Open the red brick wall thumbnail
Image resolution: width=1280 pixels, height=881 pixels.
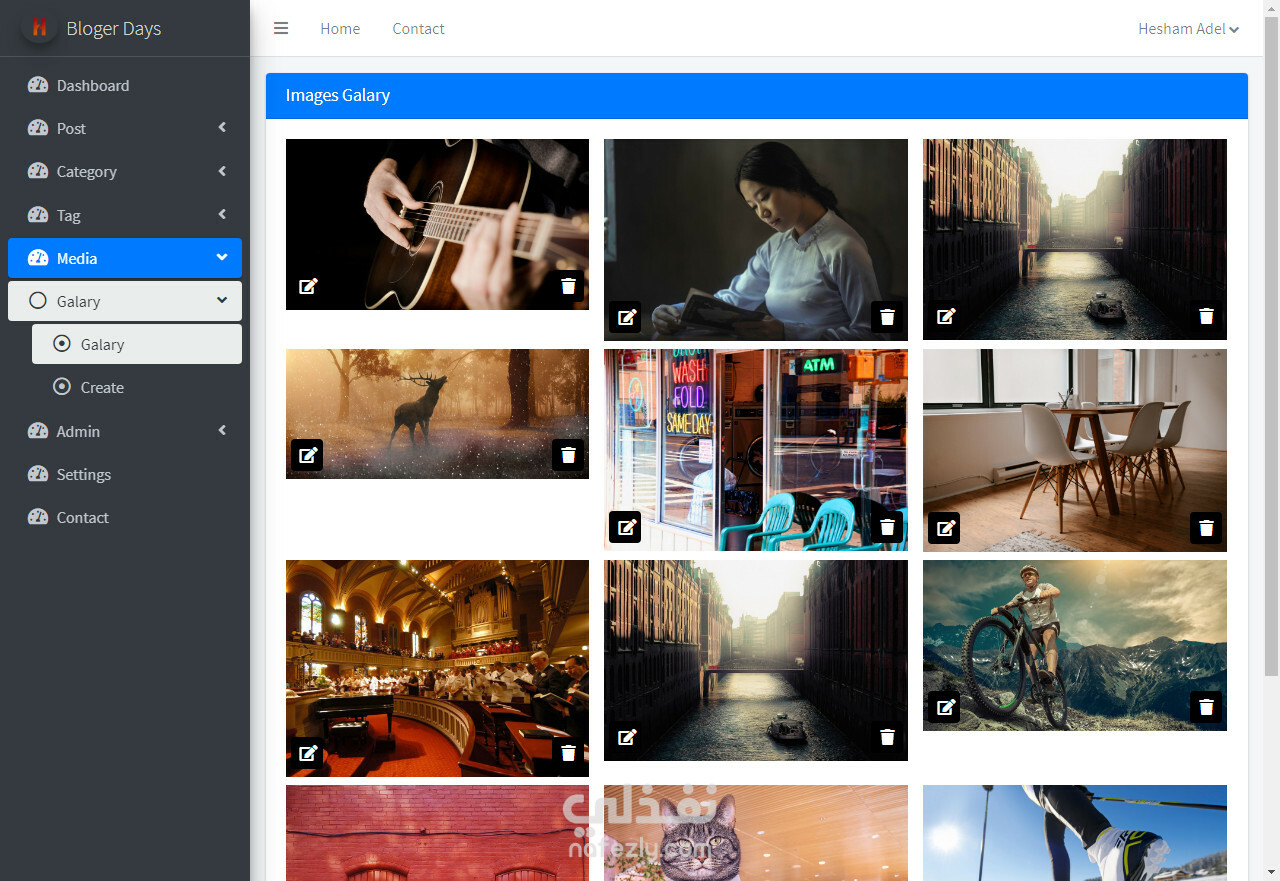click(437, 833)
